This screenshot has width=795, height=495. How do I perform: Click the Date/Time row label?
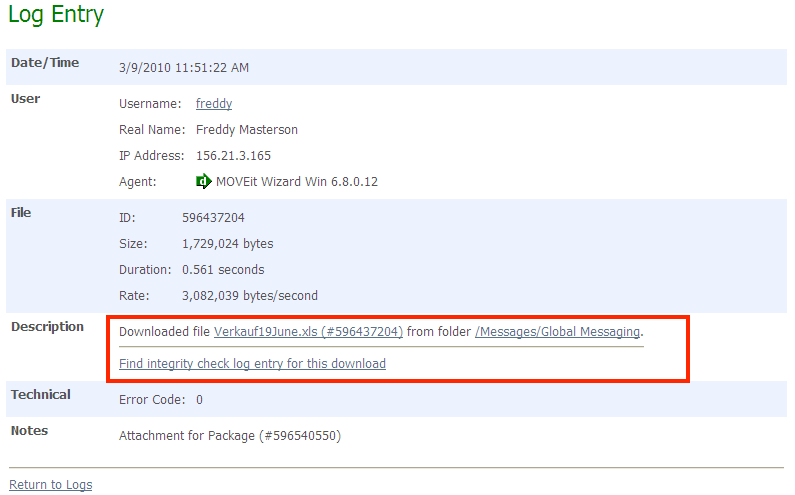coord(45,62)
